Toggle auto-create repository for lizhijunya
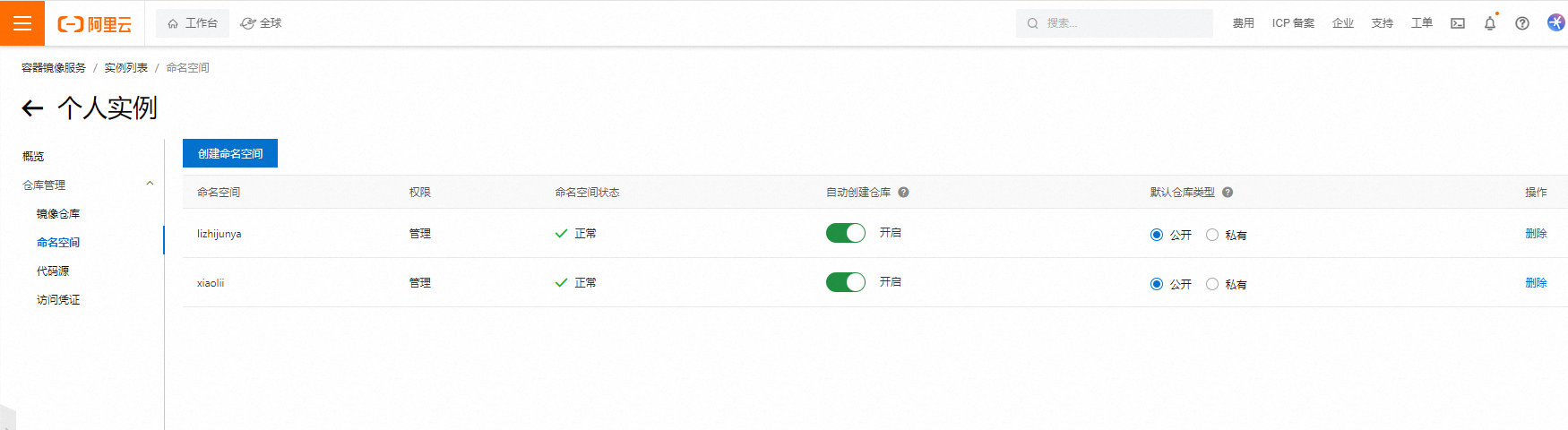1568x430 pixels. 846,233
